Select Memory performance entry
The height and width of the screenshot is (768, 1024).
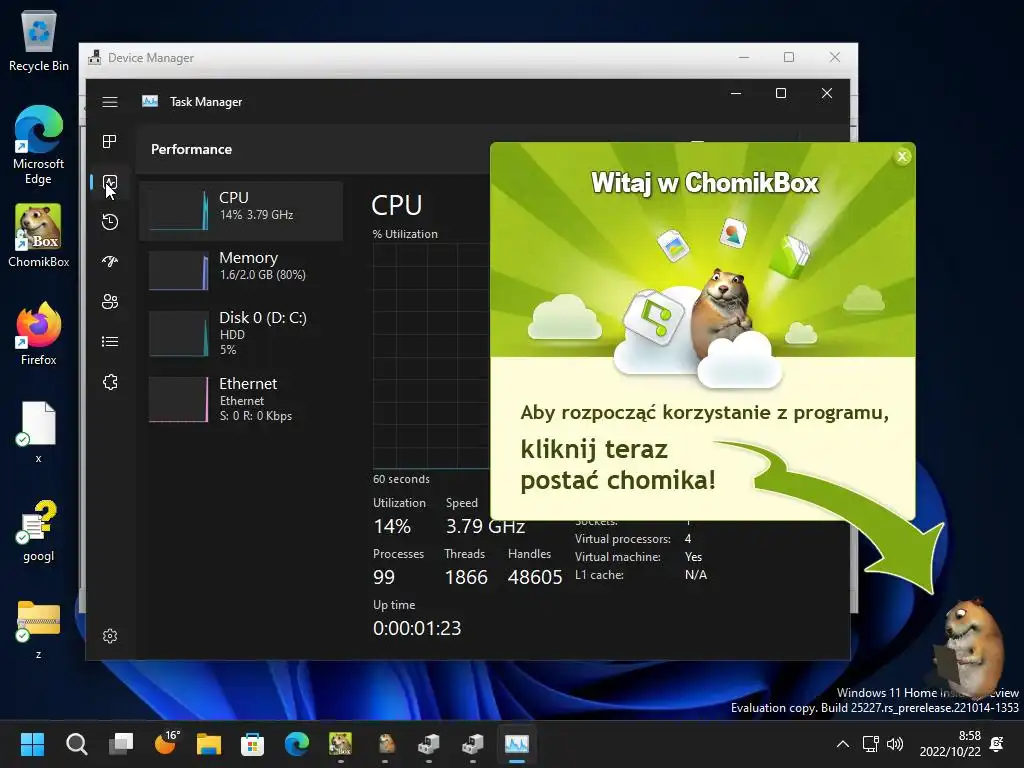tap(241, 270)
